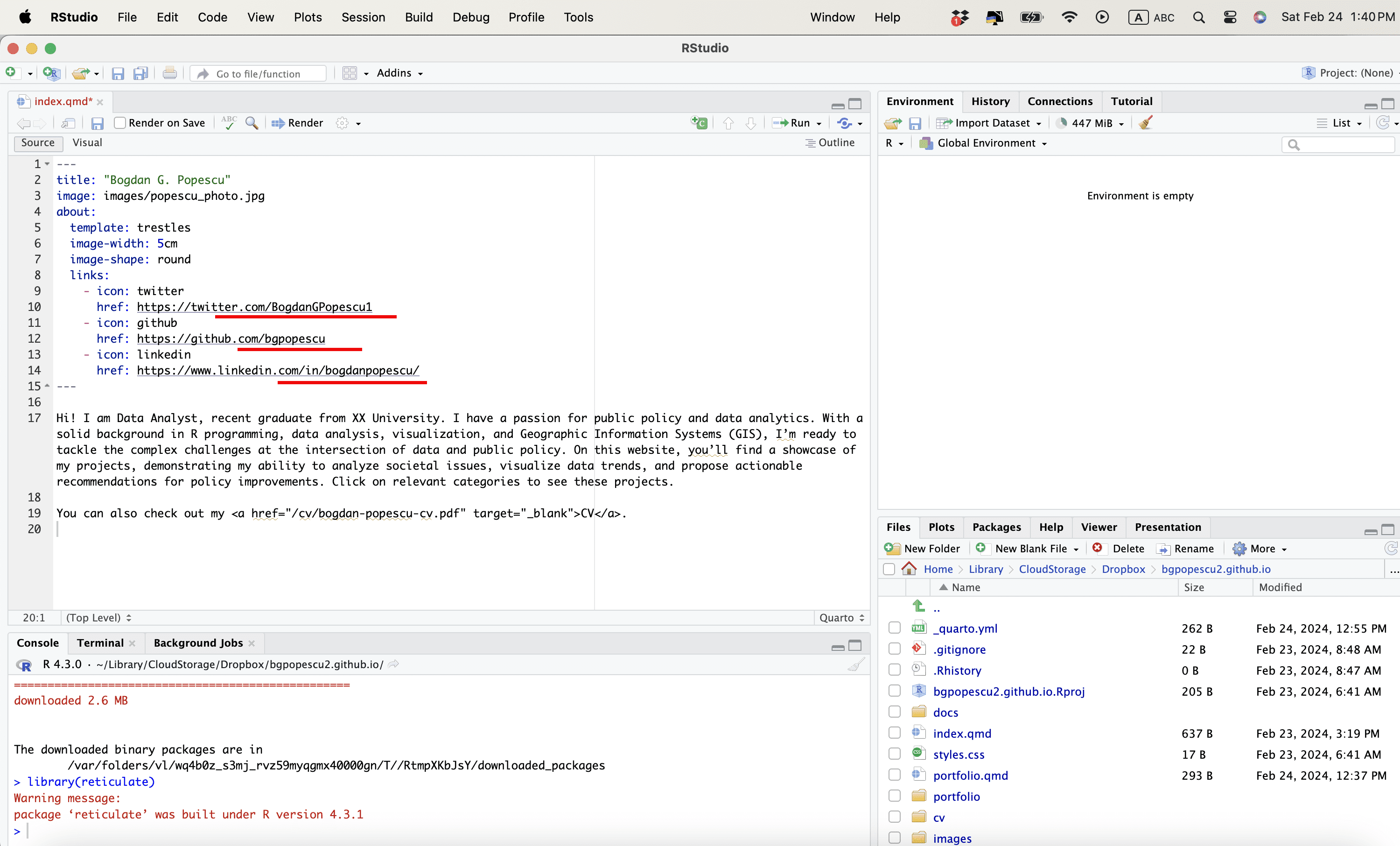This screenshot has height=846, width=1400.
Task: Clear environment with the broom icon
Action: (x=1145, y=123)
